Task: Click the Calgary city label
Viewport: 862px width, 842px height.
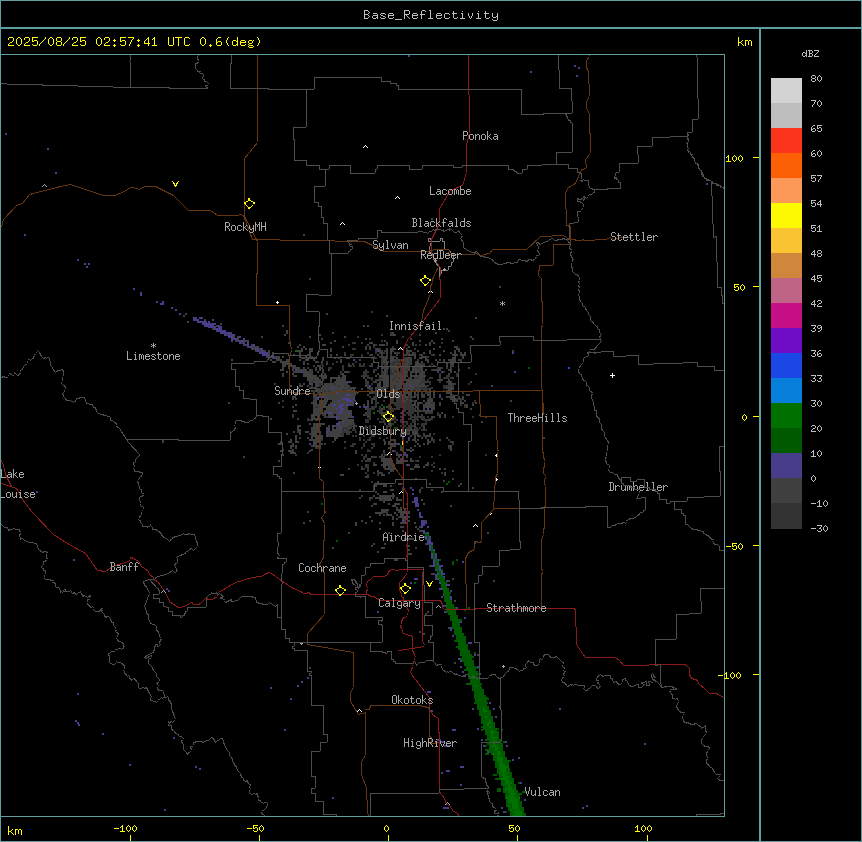Action: (x=399, y=603)
